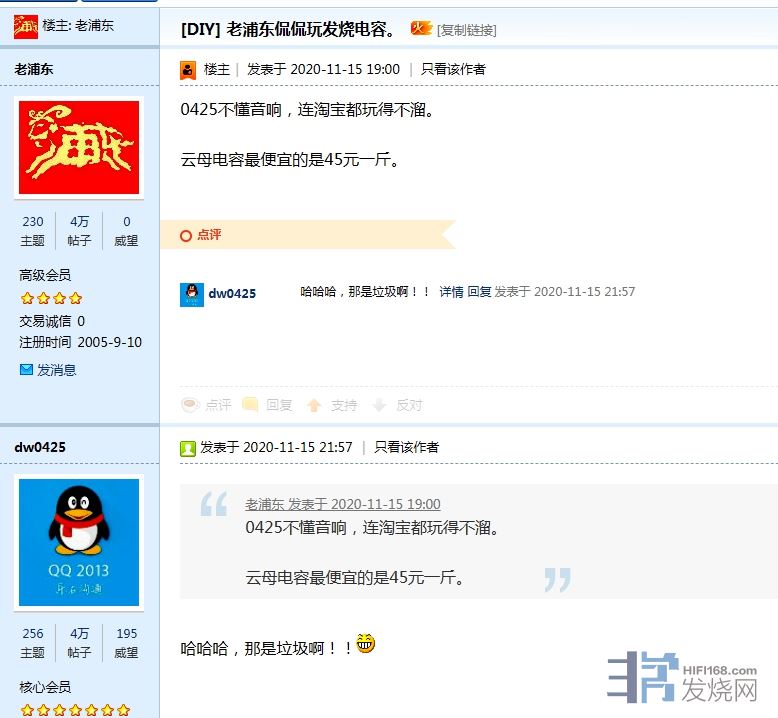
Task: Click the 支持 up arrow icon
Action: click(314, 405)
